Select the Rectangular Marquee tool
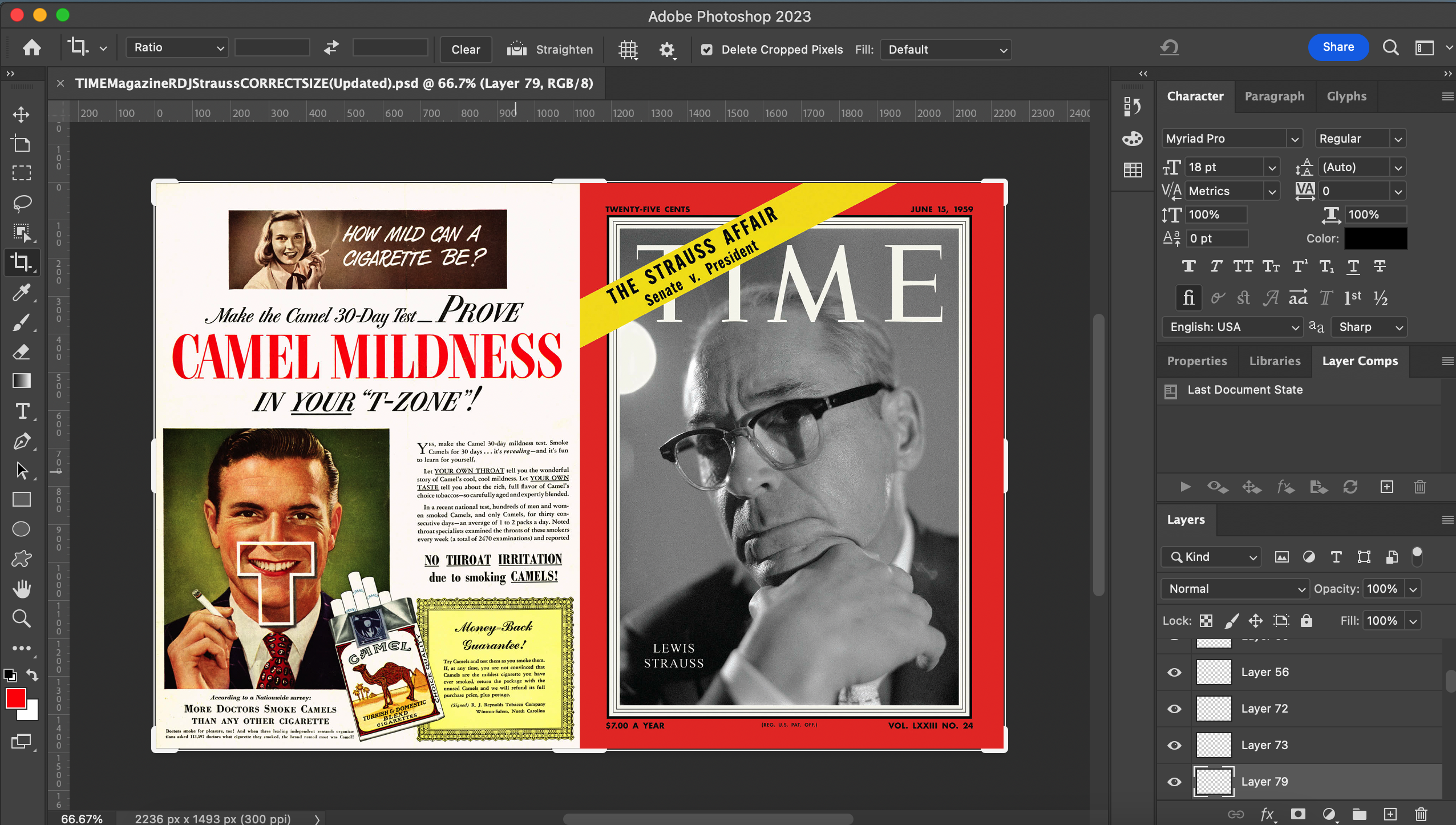Image resolution: width=1456 pixels, height=825 pixels. coord(22,173)
